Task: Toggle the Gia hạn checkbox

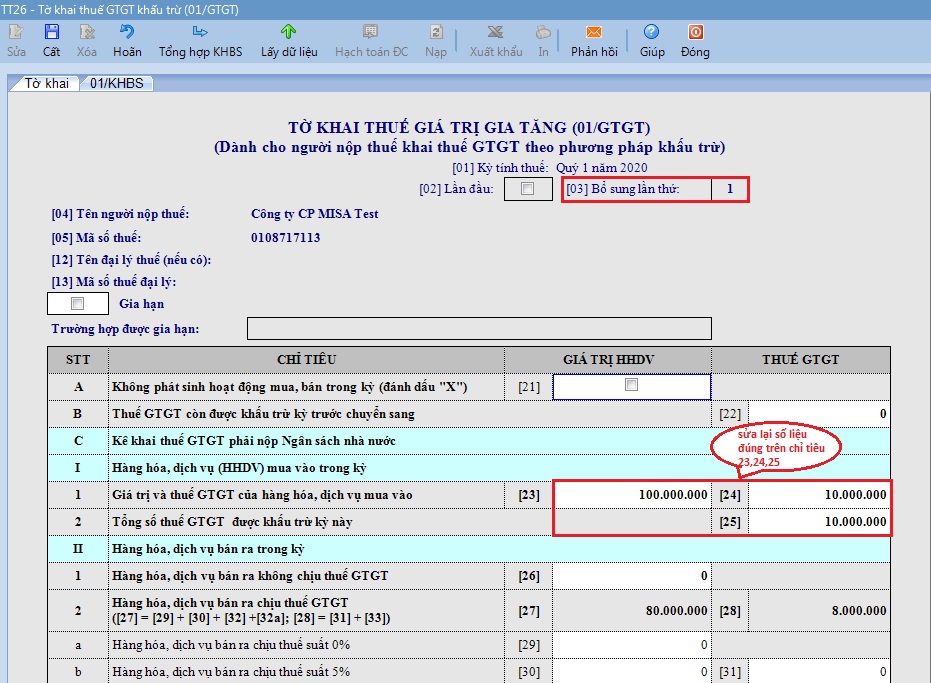Action: pyautogui.click(x=77, y=303)
